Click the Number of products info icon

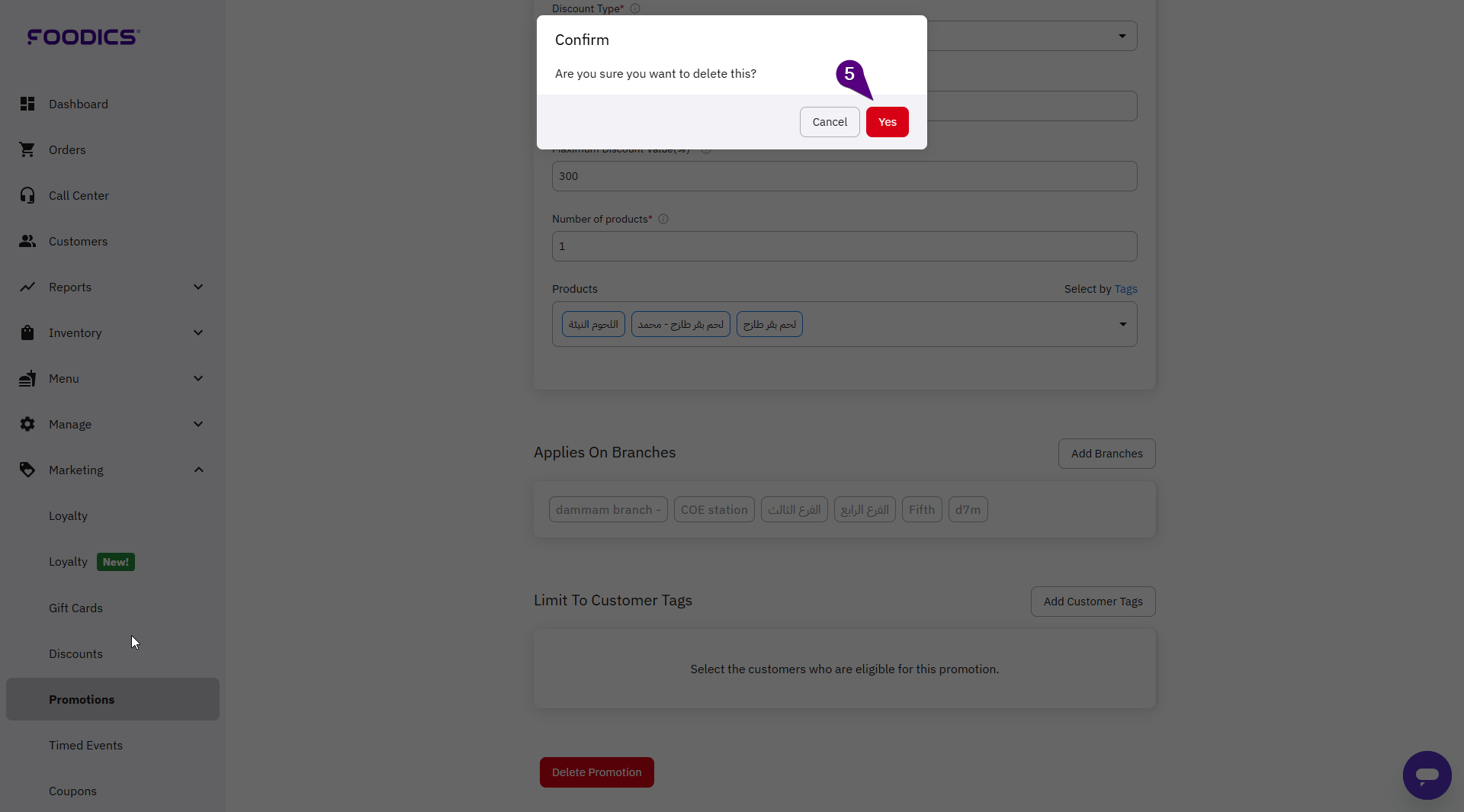[x=663, y=219]
